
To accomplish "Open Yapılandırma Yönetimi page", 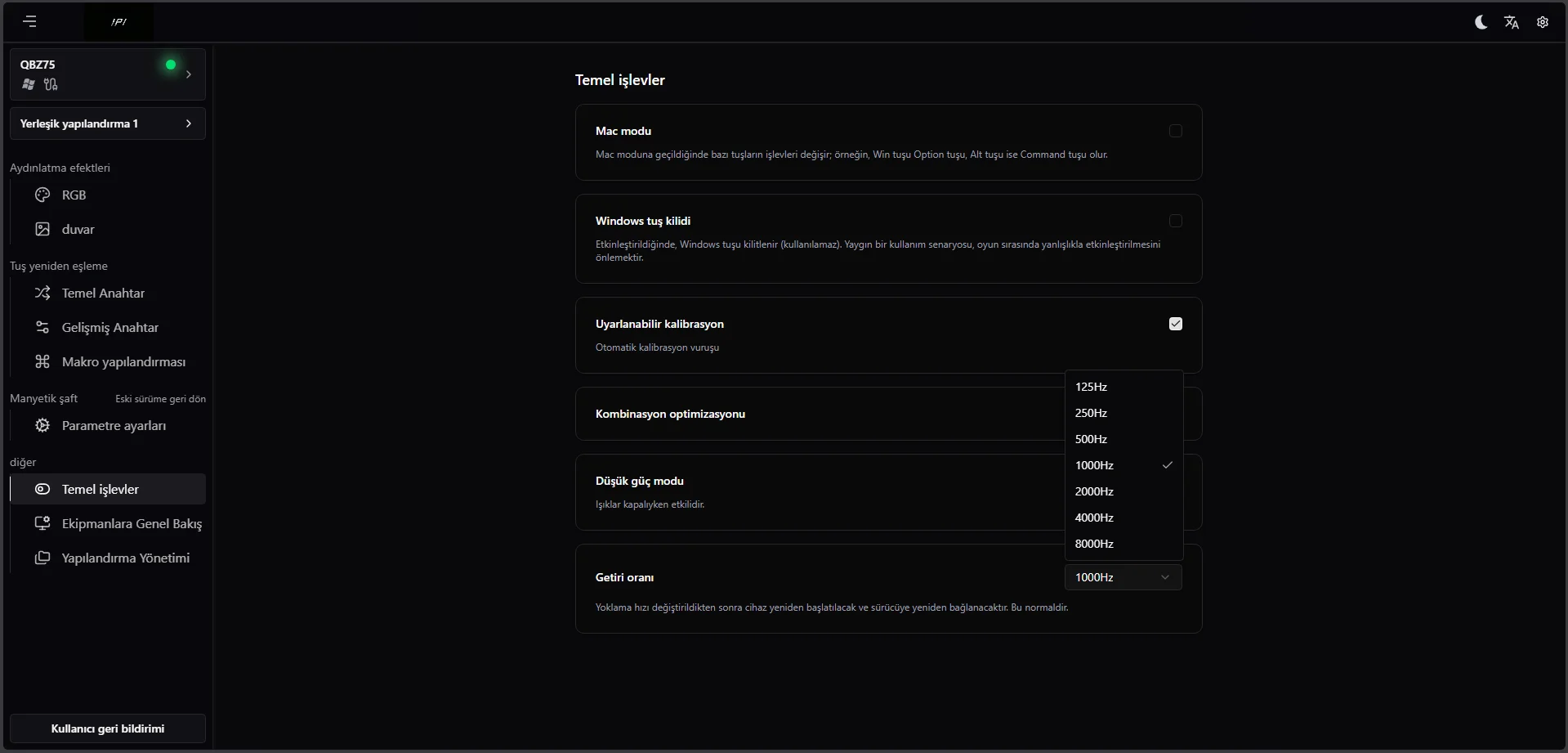I will [x=108, y=558].
